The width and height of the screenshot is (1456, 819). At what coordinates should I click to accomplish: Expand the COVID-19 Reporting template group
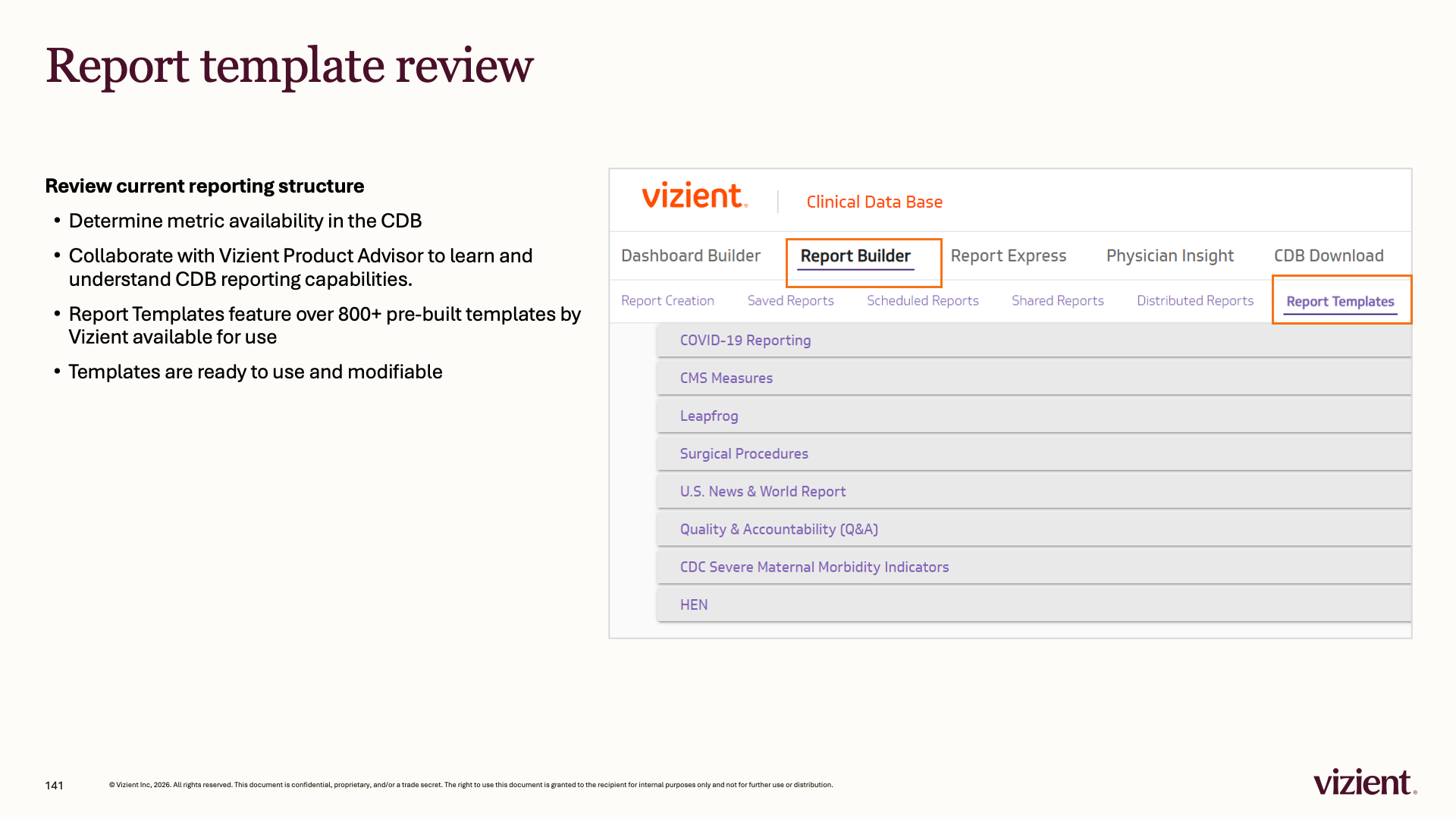click(x=1034, y=340)
